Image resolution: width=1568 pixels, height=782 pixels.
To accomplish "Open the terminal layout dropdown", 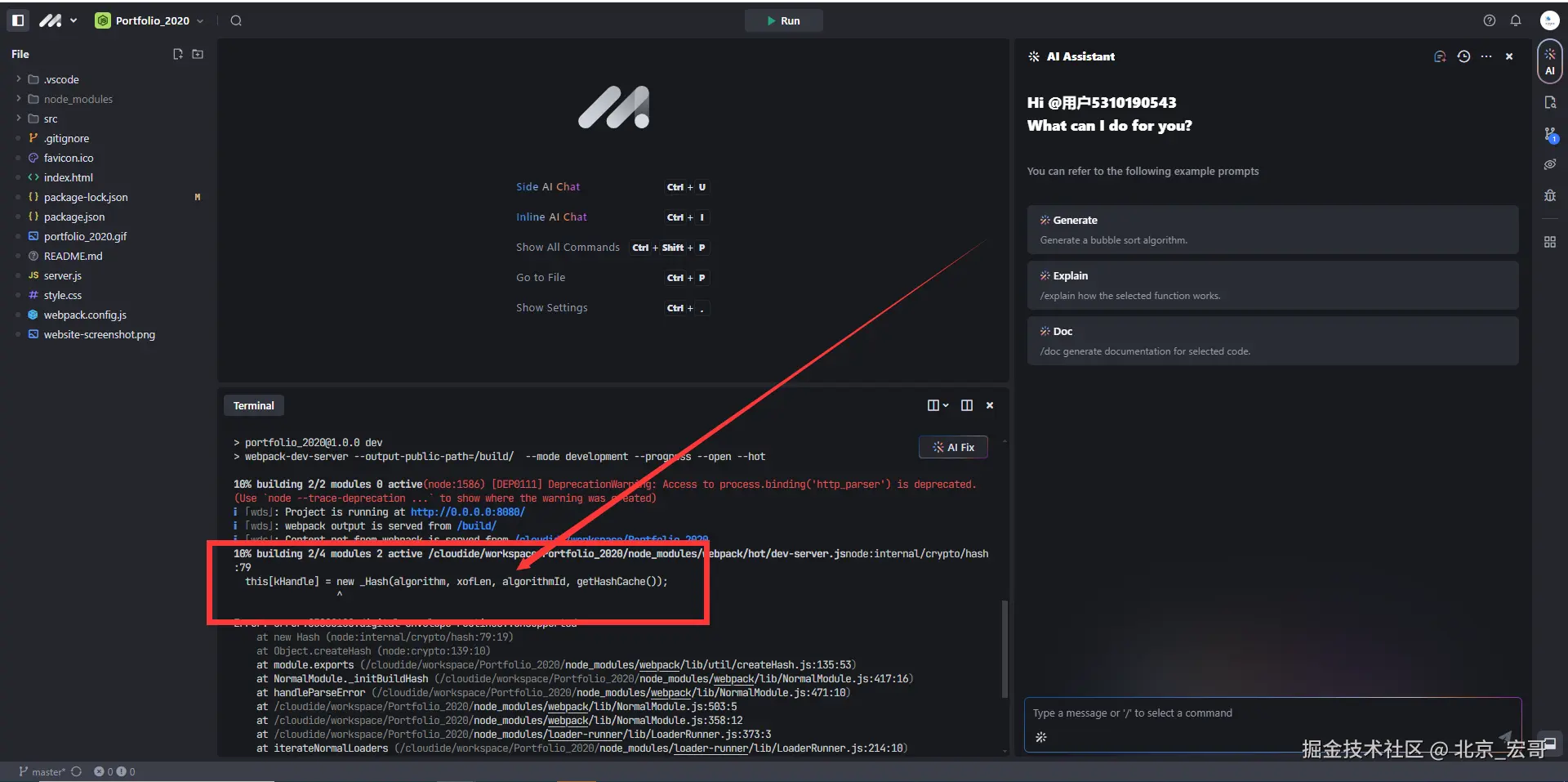I will pos(938,405).
